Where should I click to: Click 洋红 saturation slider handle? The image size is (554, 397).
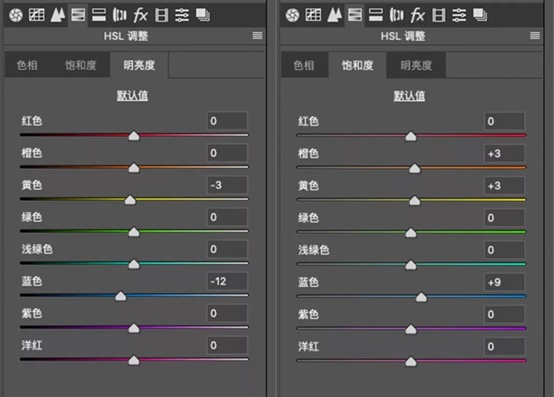click(x=411, y=362)
